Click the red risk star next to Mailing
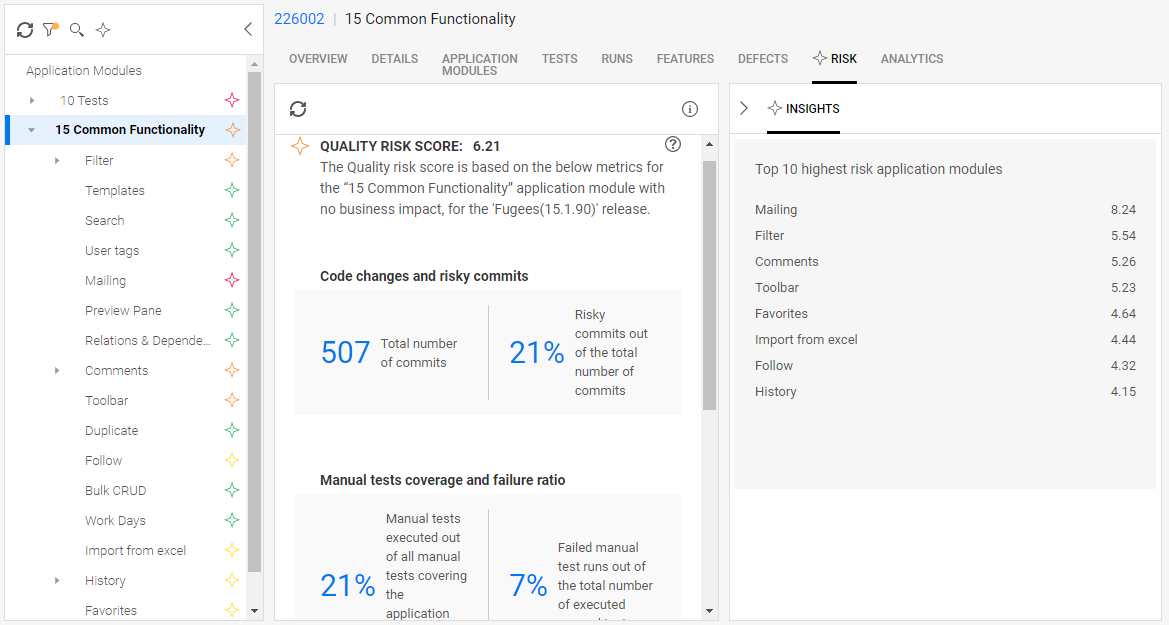Image resolution: width=1169 pixels, height=625 pixels. [x=232, y=280]
